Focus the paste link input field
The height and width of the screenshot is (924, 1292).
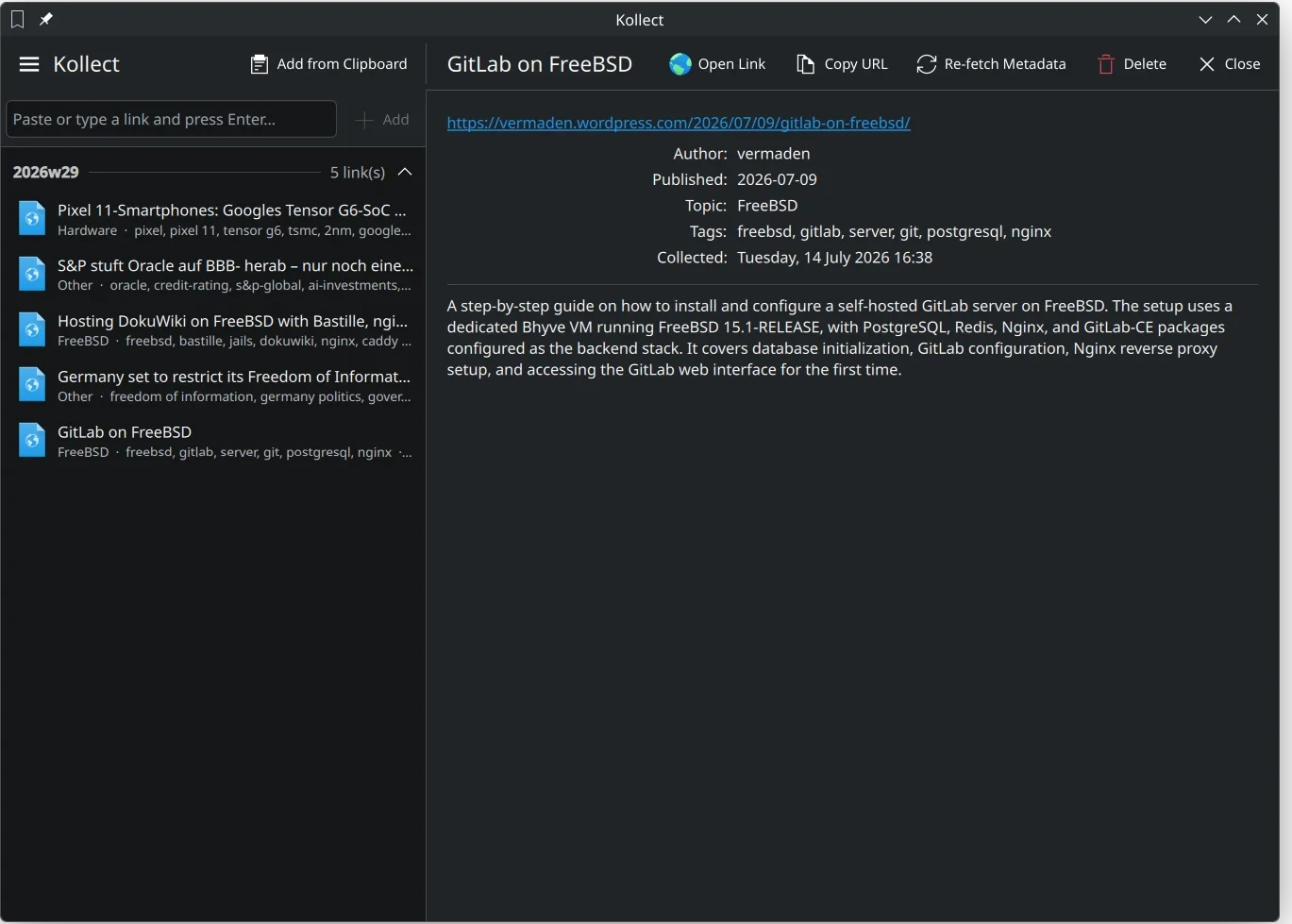tap(172, 119)
